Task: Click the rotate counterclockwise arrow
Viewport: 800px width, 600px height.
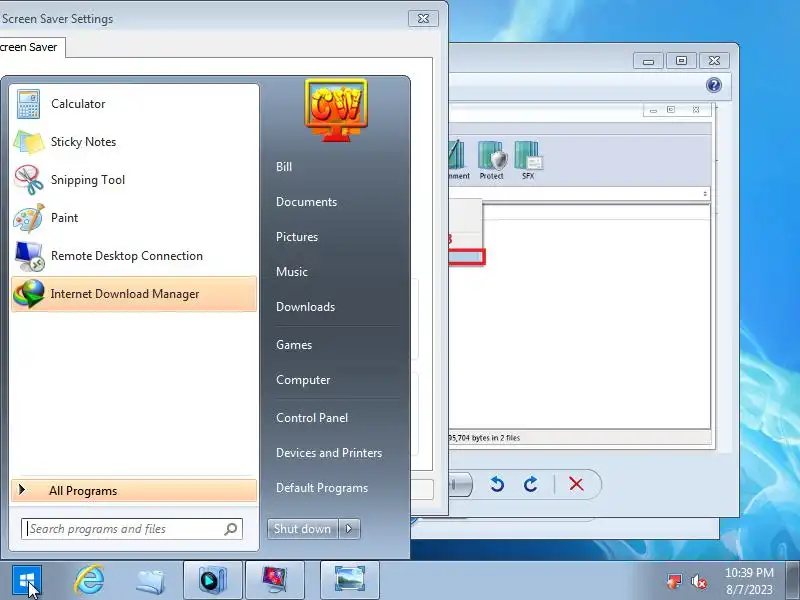Action: (497, 484)
